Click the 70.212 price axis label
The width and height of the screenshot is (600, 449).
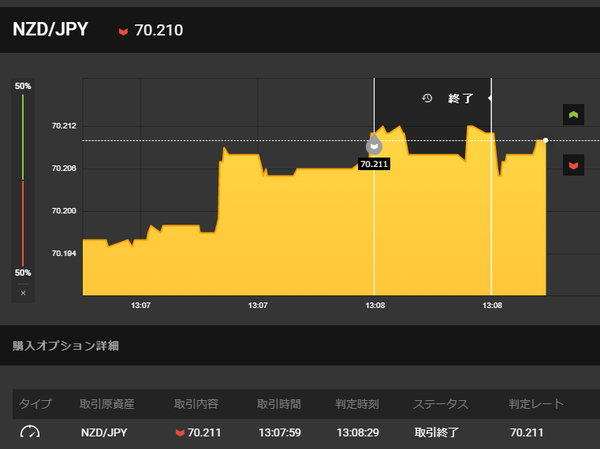click(64, 126)
